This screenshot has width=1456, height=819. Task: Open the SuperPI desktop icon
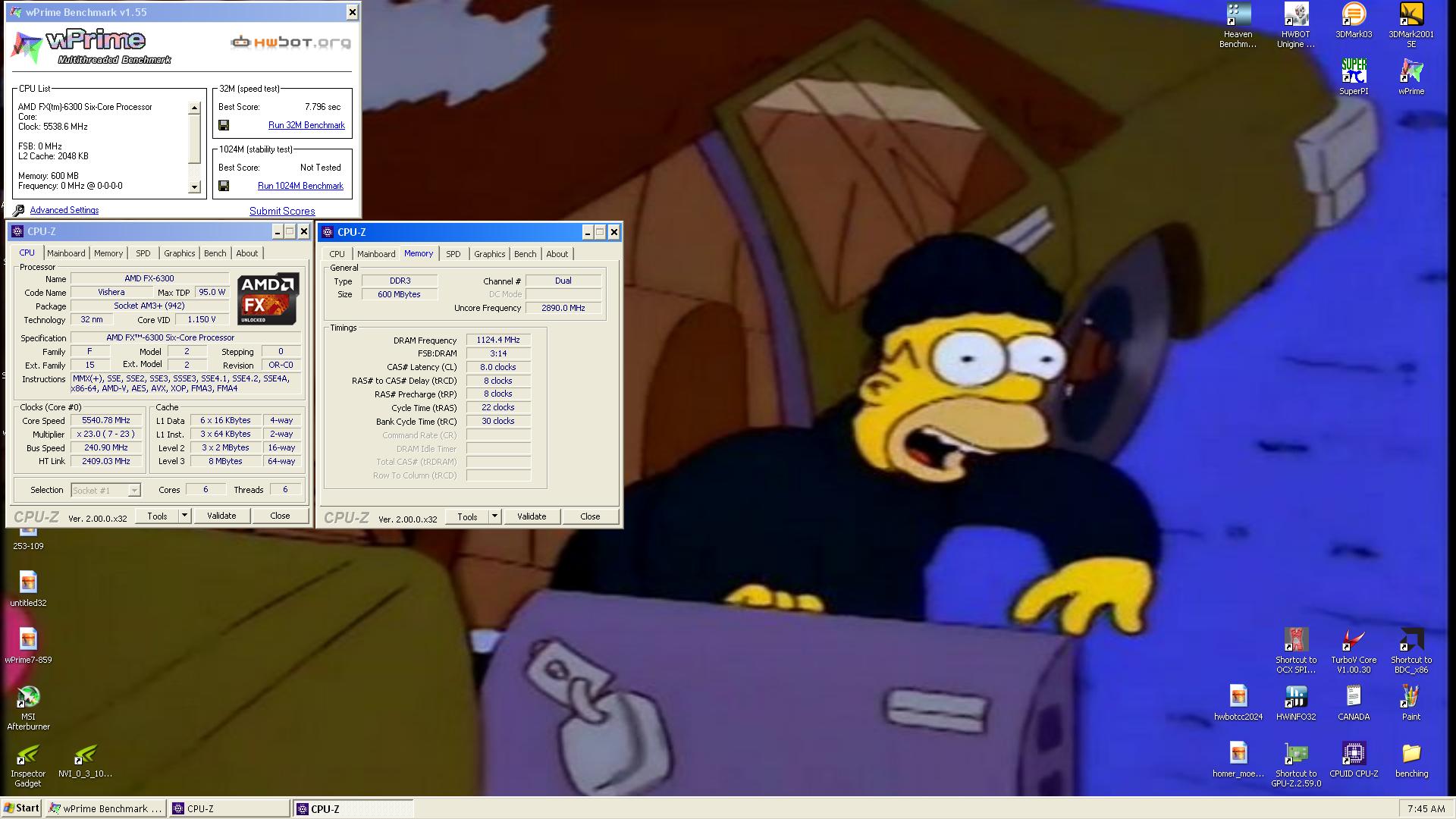click(1354, 77)
